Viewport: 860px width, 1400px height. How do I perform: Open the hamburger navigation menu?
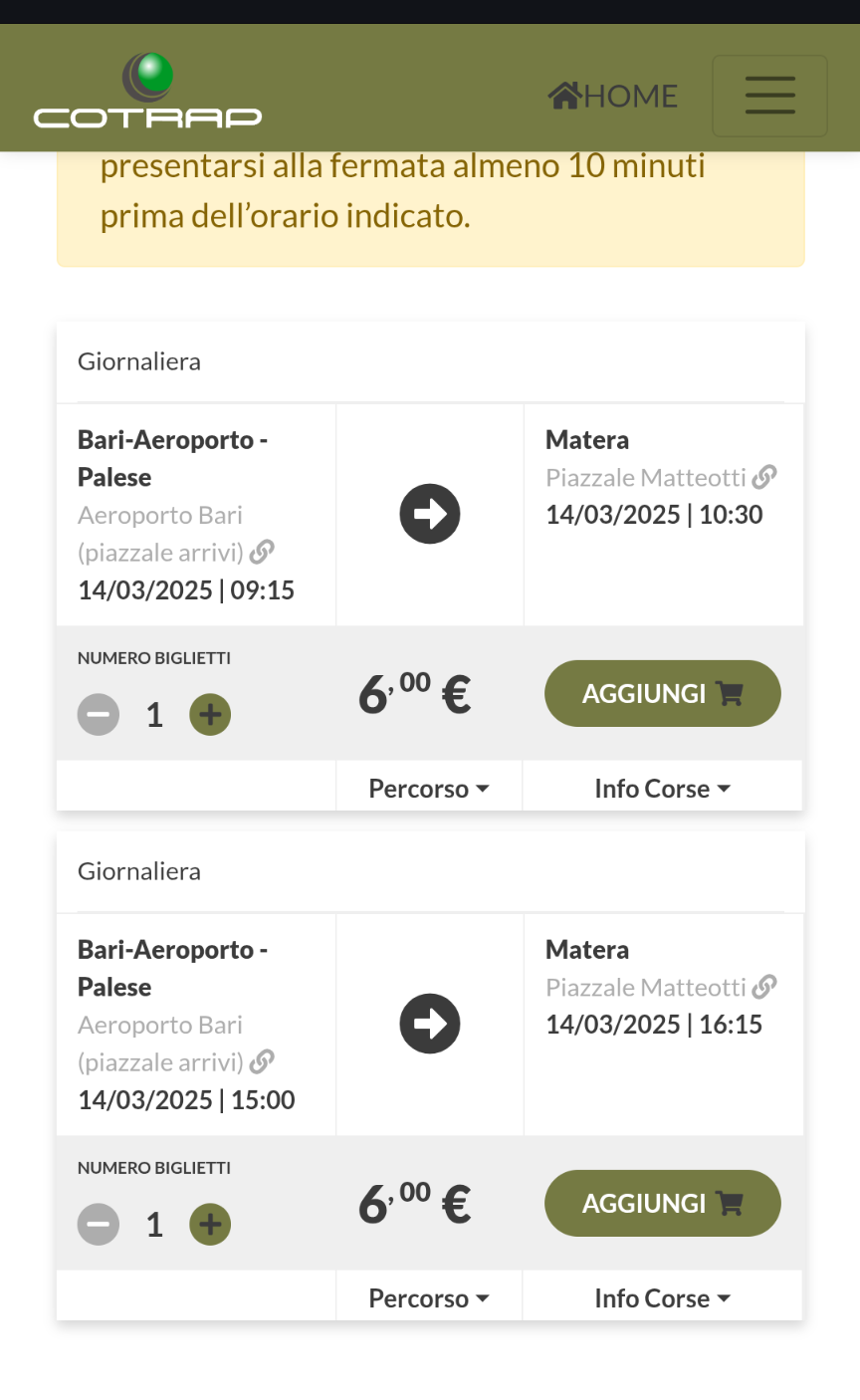pos(769,96)
